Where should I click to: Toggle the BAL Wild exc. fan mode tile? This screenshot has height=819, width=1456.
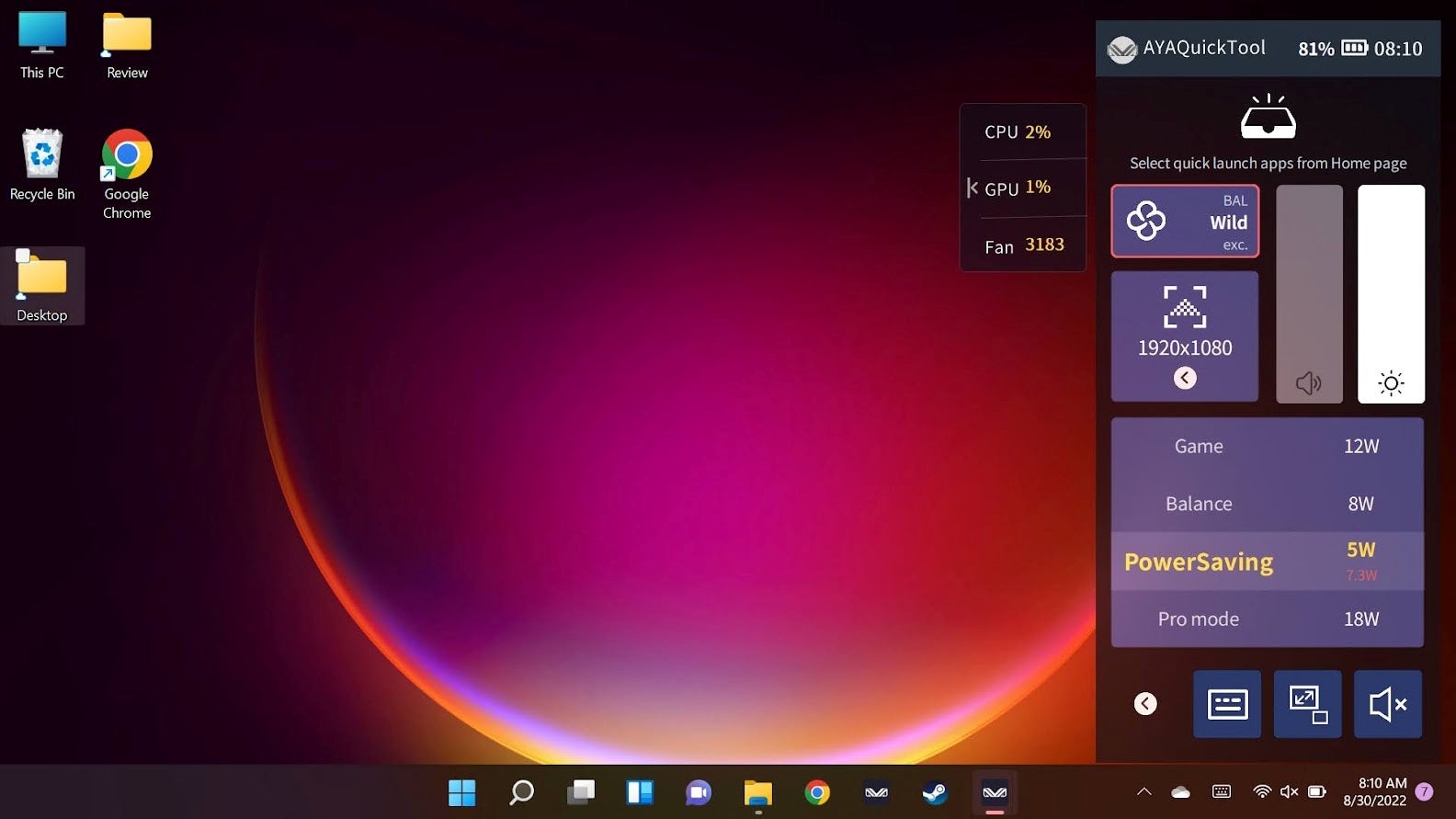pyautogui.click(x=1185, y=222)
